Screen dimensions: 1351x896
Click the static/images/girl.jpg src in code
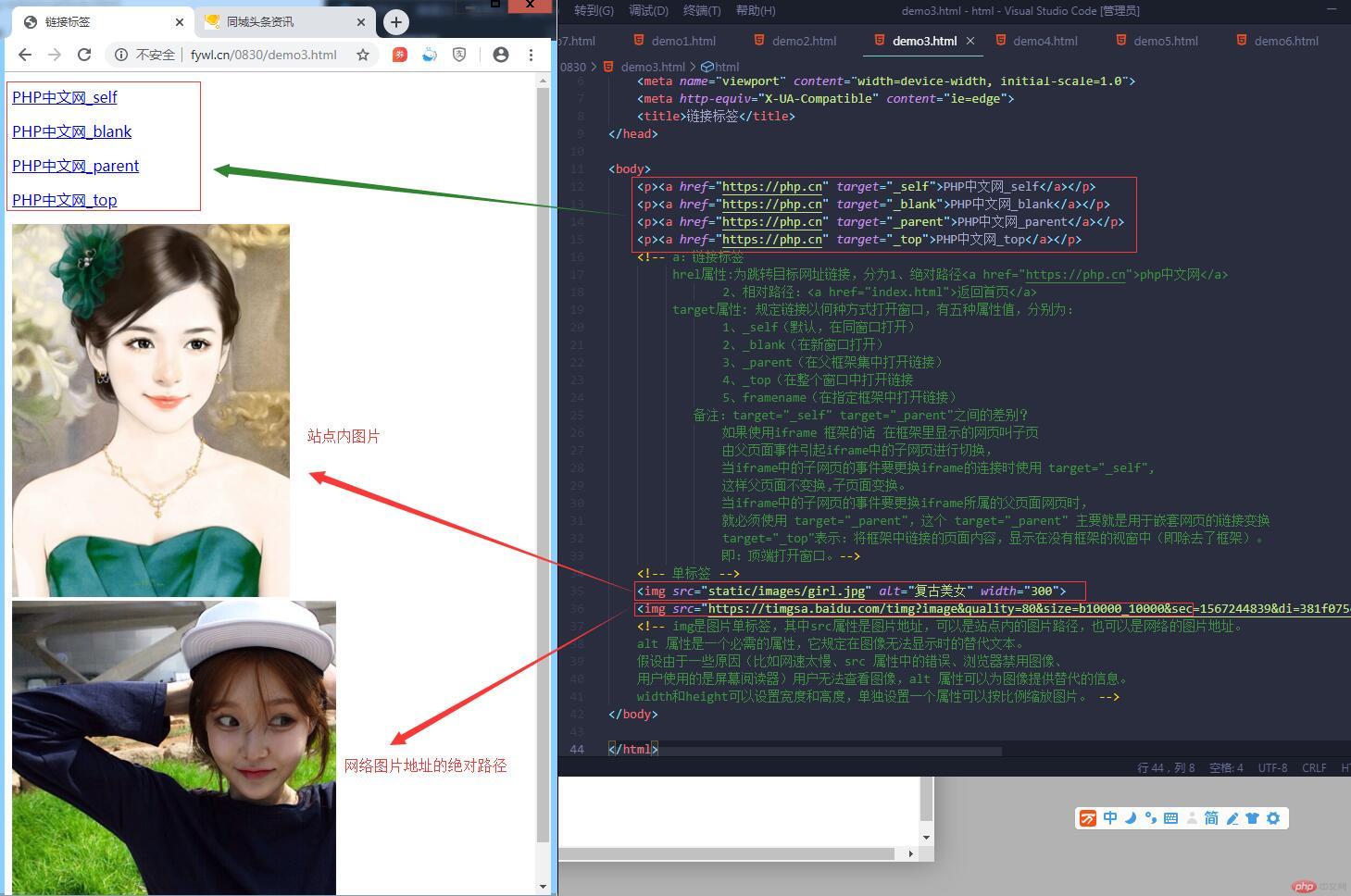(x=786, y=591)
